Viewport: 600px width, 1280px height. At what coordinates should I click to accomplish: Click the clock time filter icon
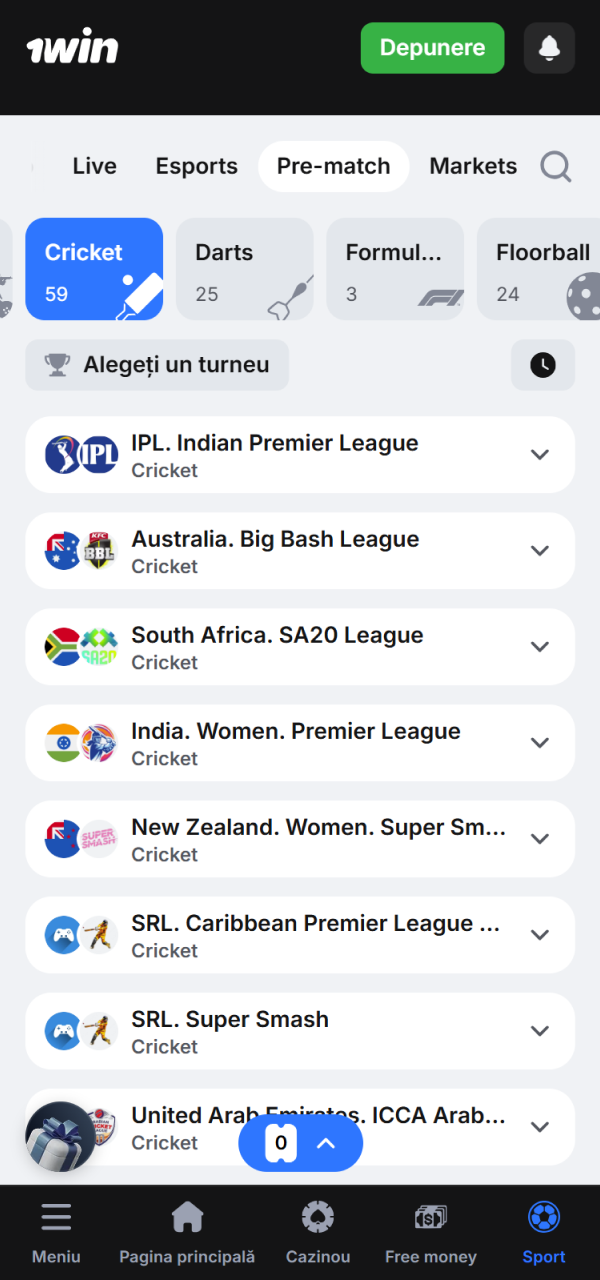(x=543, y=365)
